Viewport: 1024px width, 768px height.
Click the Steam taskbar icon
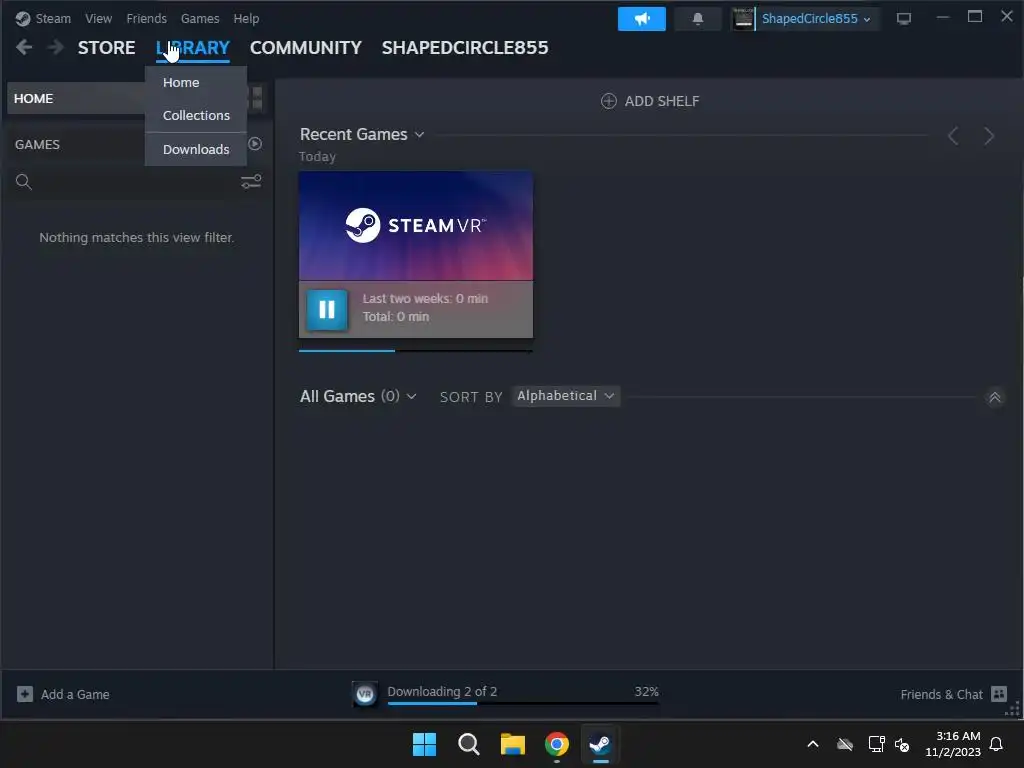tap(600, 744)
